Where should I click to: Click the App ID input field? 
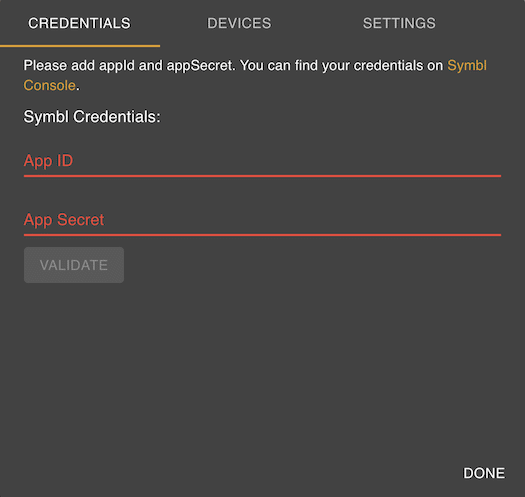[x=262, y=161]
